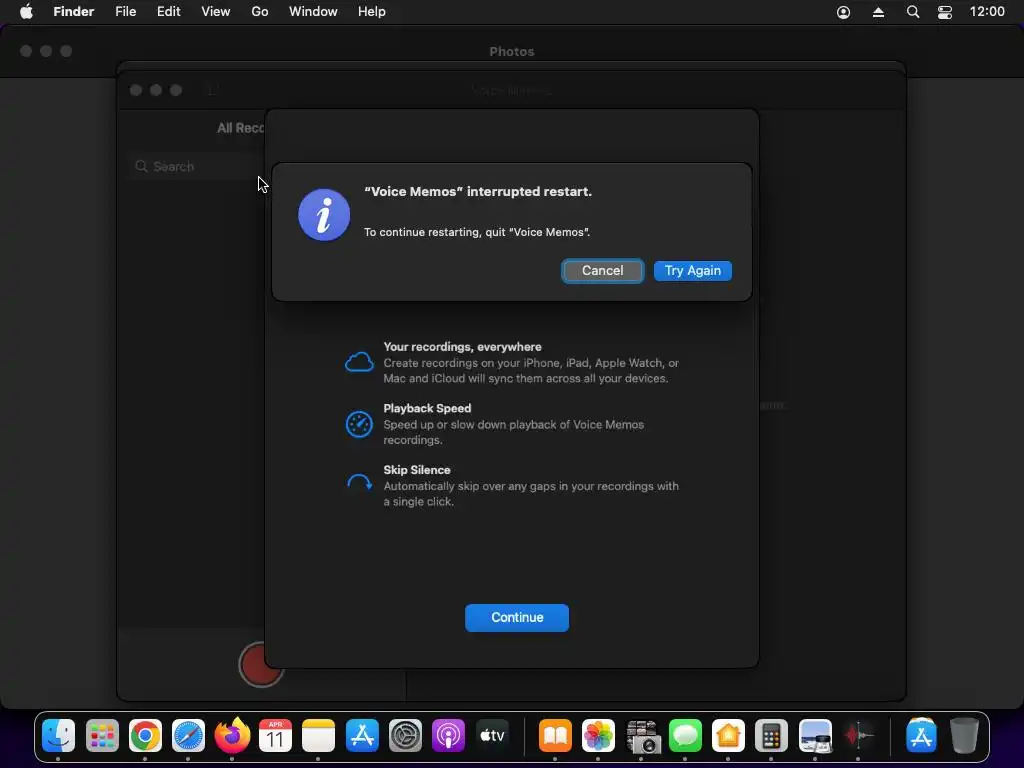The width and height of the screenshot is (1024, 768).
Task: Open the Trash in the Dock
Action: (964, 736)
